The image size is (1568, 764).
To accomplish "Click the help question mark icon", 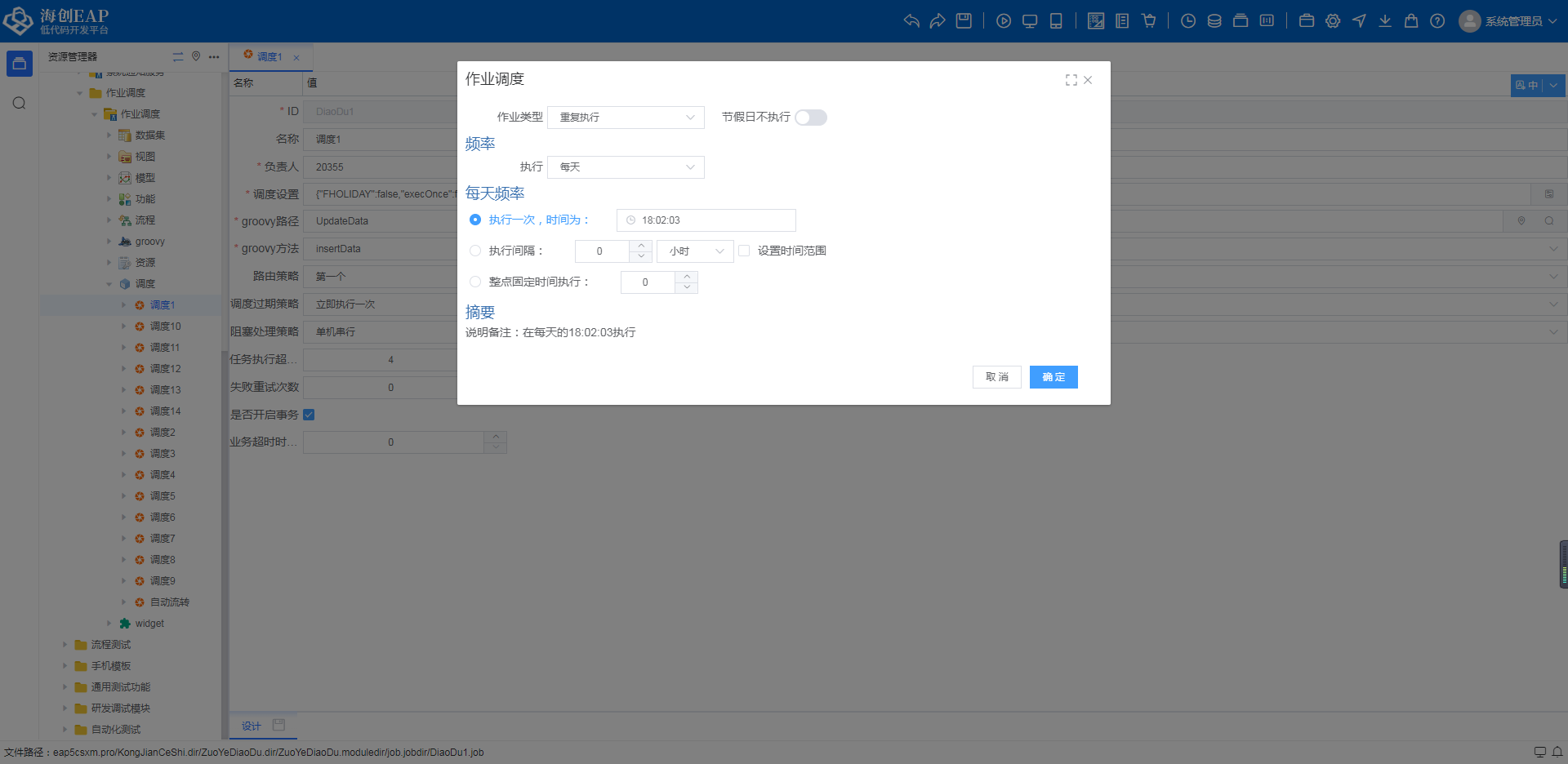I will pos(1437,21).
